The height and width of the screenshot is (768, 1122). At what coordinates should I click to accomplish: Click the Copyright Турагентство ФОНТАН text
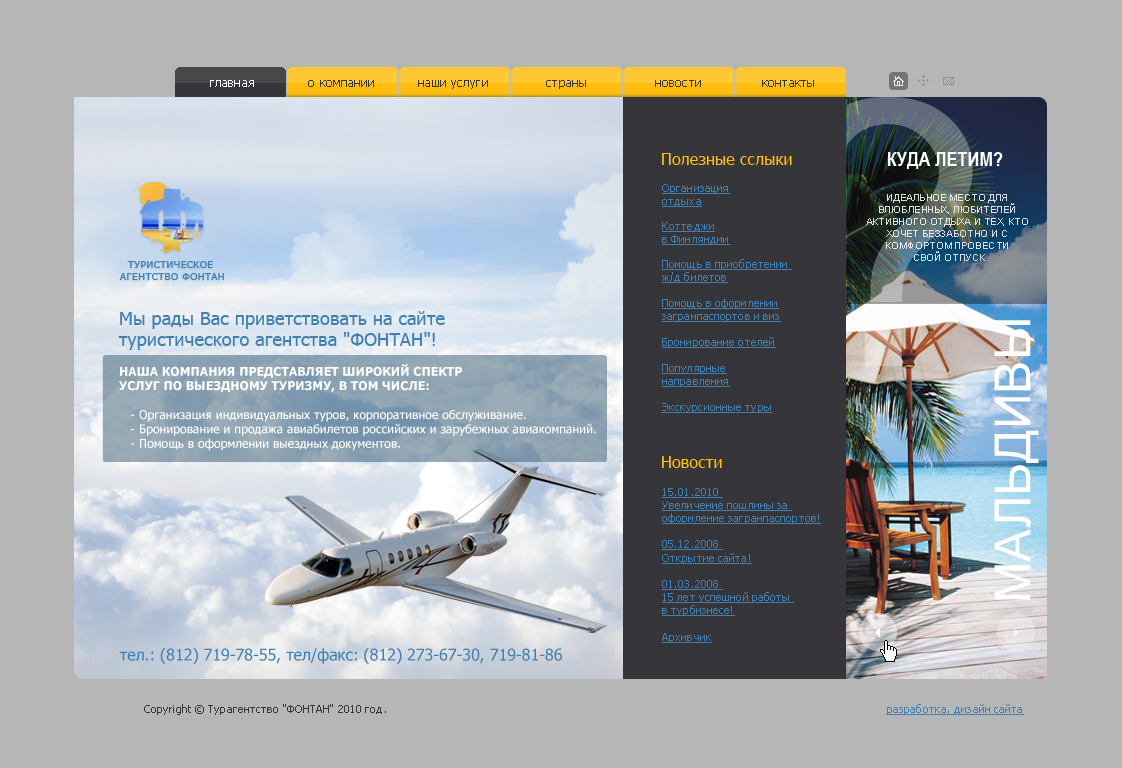coord(265,709)
